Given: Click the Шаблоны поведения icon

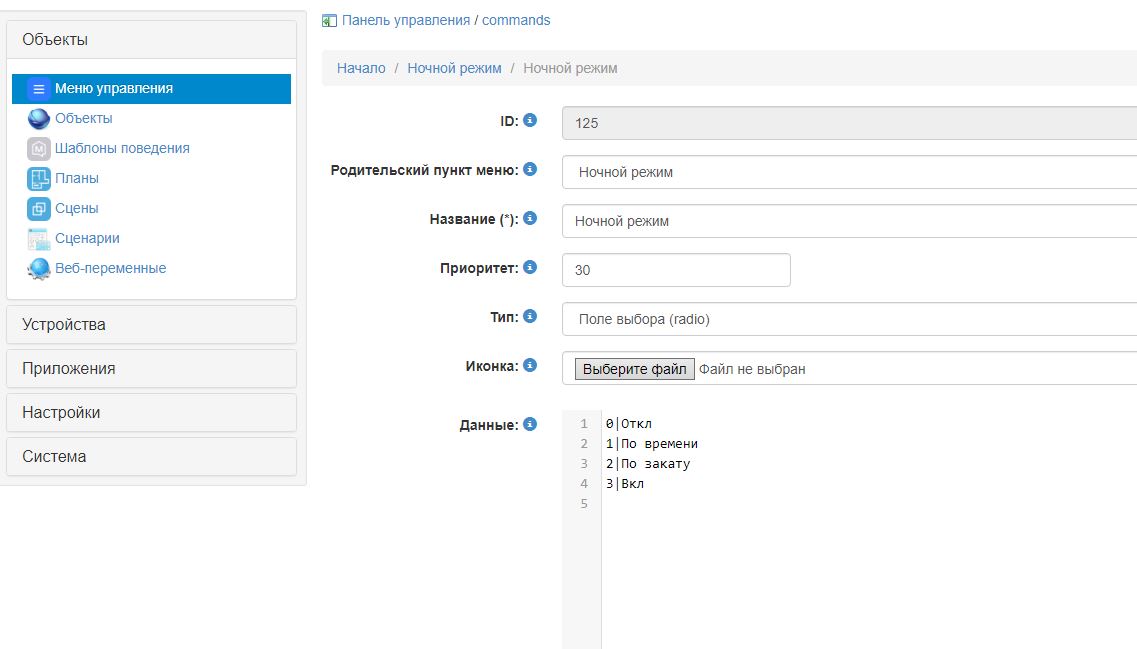Looking at the screenshot, I should [39, 149].
